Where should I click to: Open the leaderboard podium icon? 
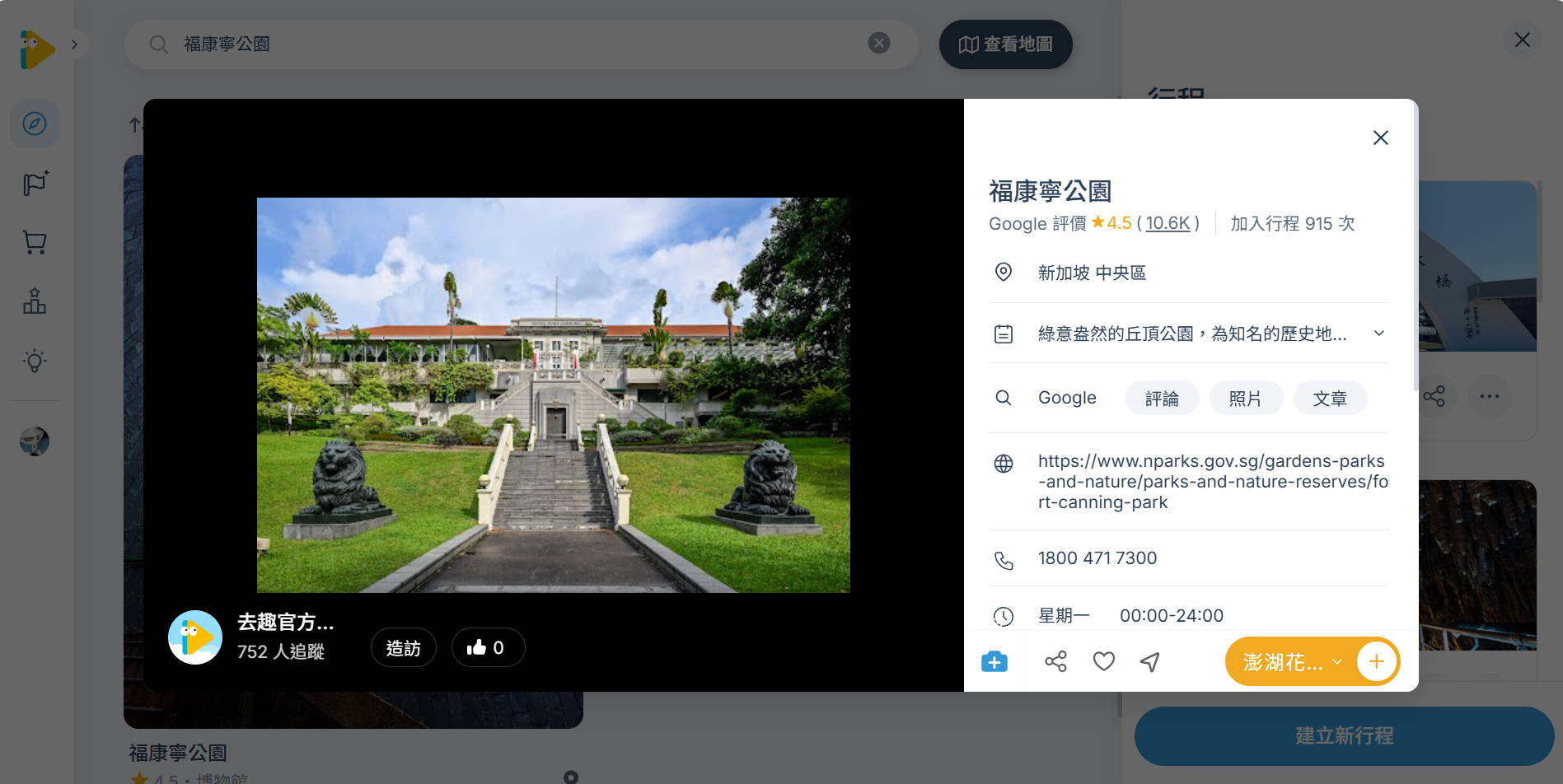pos(35,301)
